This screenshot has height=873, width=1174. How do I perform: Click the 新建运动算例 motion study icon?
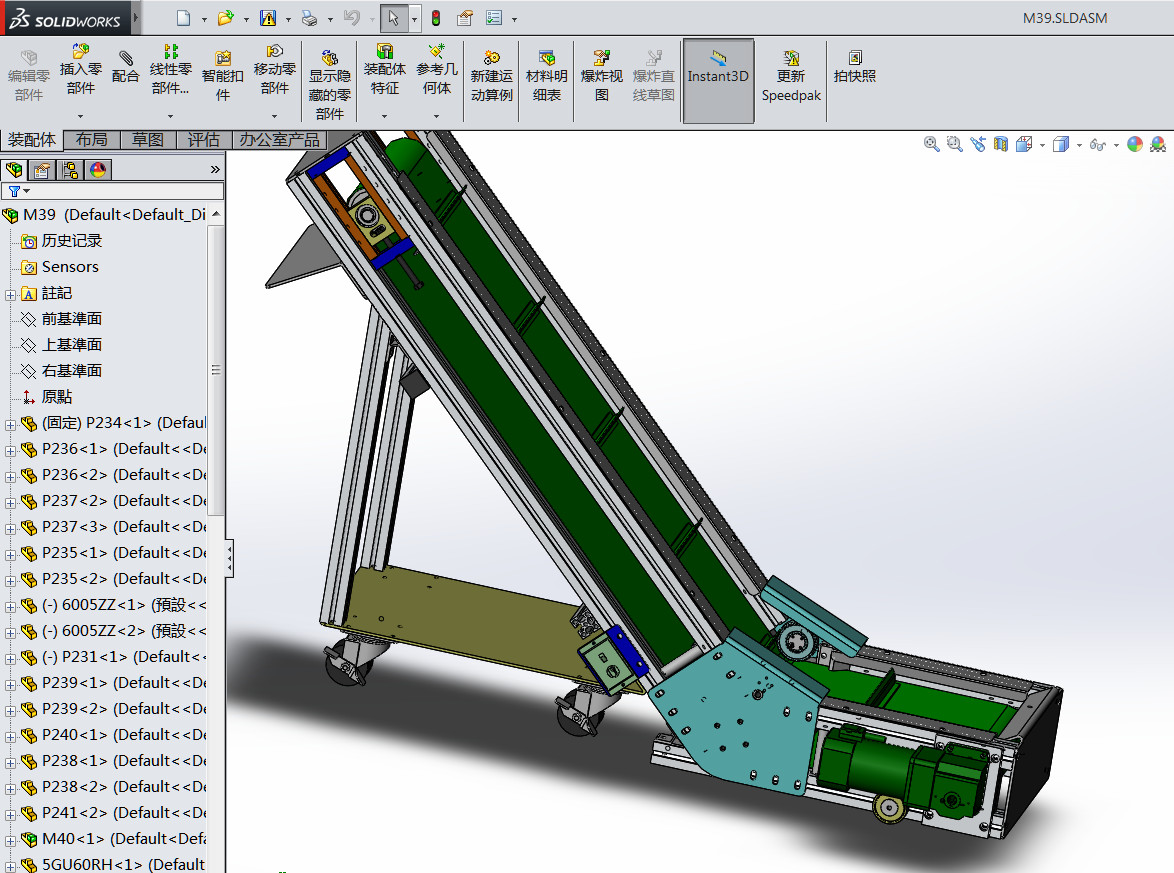tap(491, 58)
